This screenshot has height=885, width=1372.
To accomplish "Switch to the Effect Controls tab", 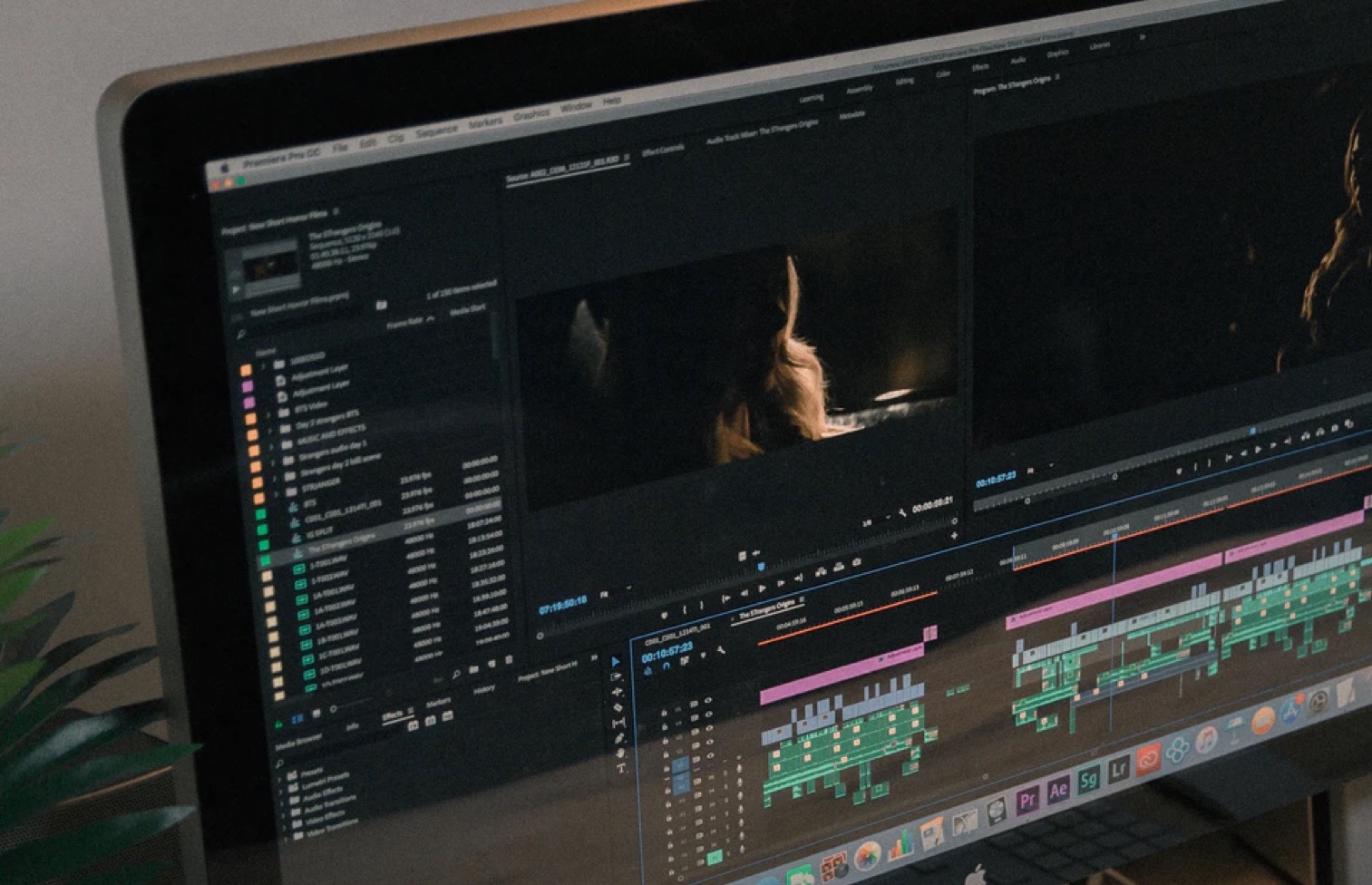I will click(x=663, y=151).
